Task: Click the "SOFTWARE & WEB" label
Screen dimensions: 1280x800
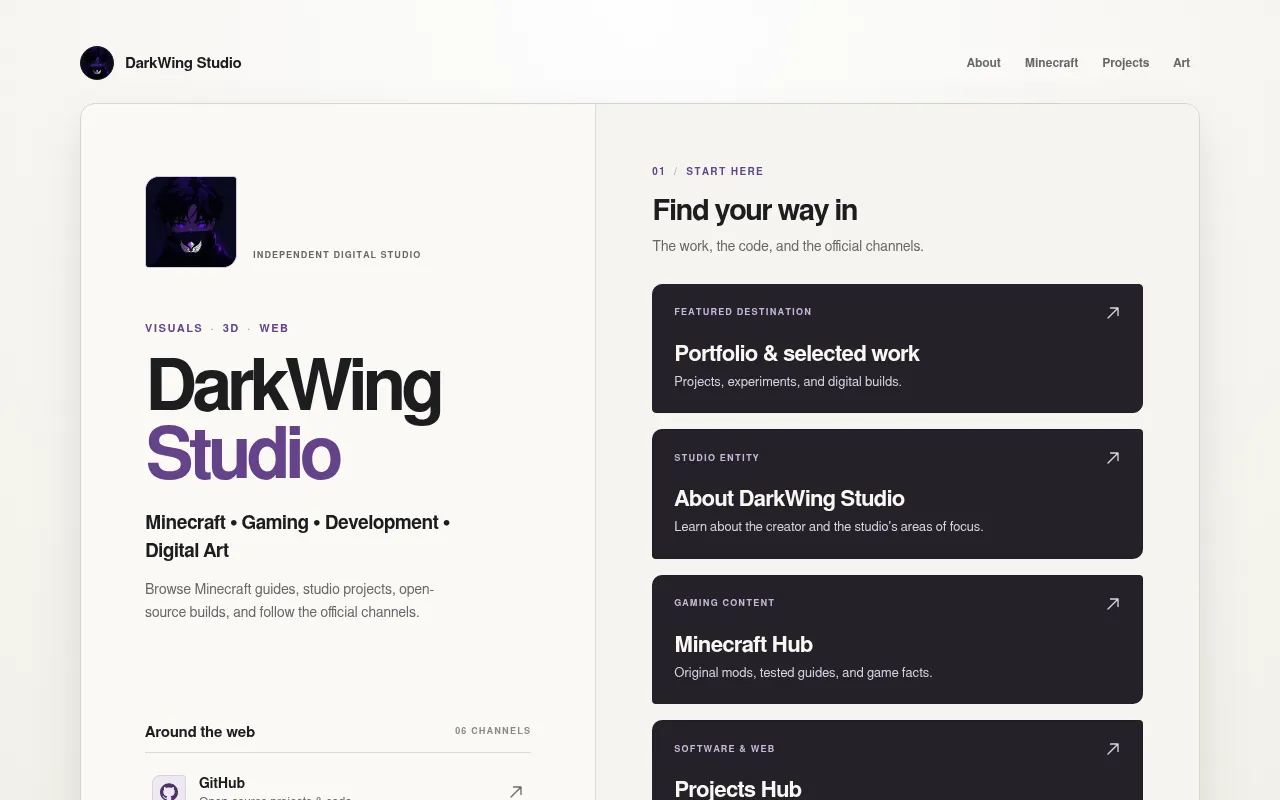Action: pyautogui.click(x=725, y=749)
